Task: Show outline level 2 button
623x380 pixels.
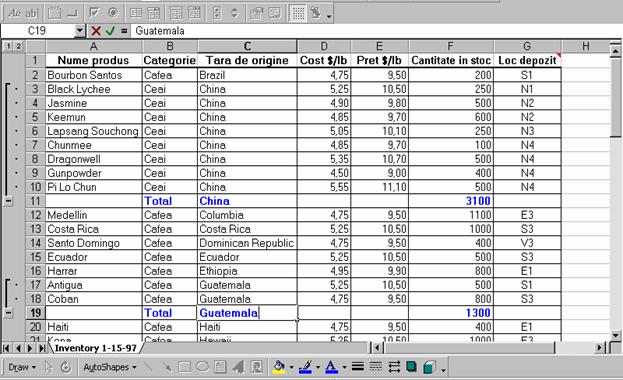Action: pyautogui.click(x=18, y=47)
